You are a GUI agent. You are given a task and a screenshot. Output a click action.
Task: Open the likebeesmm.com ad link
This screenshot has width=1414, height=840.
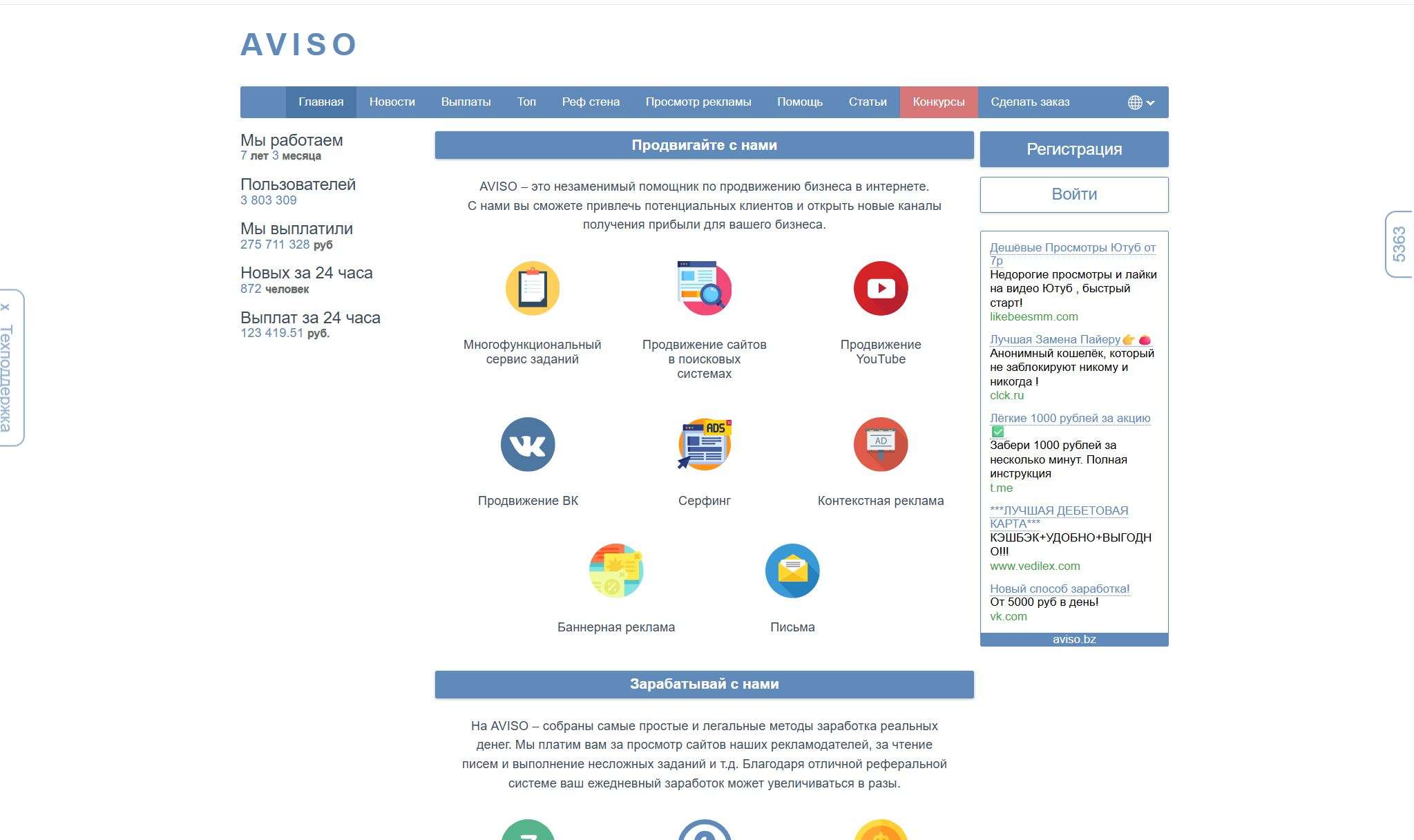click(x=1033, y=316)
